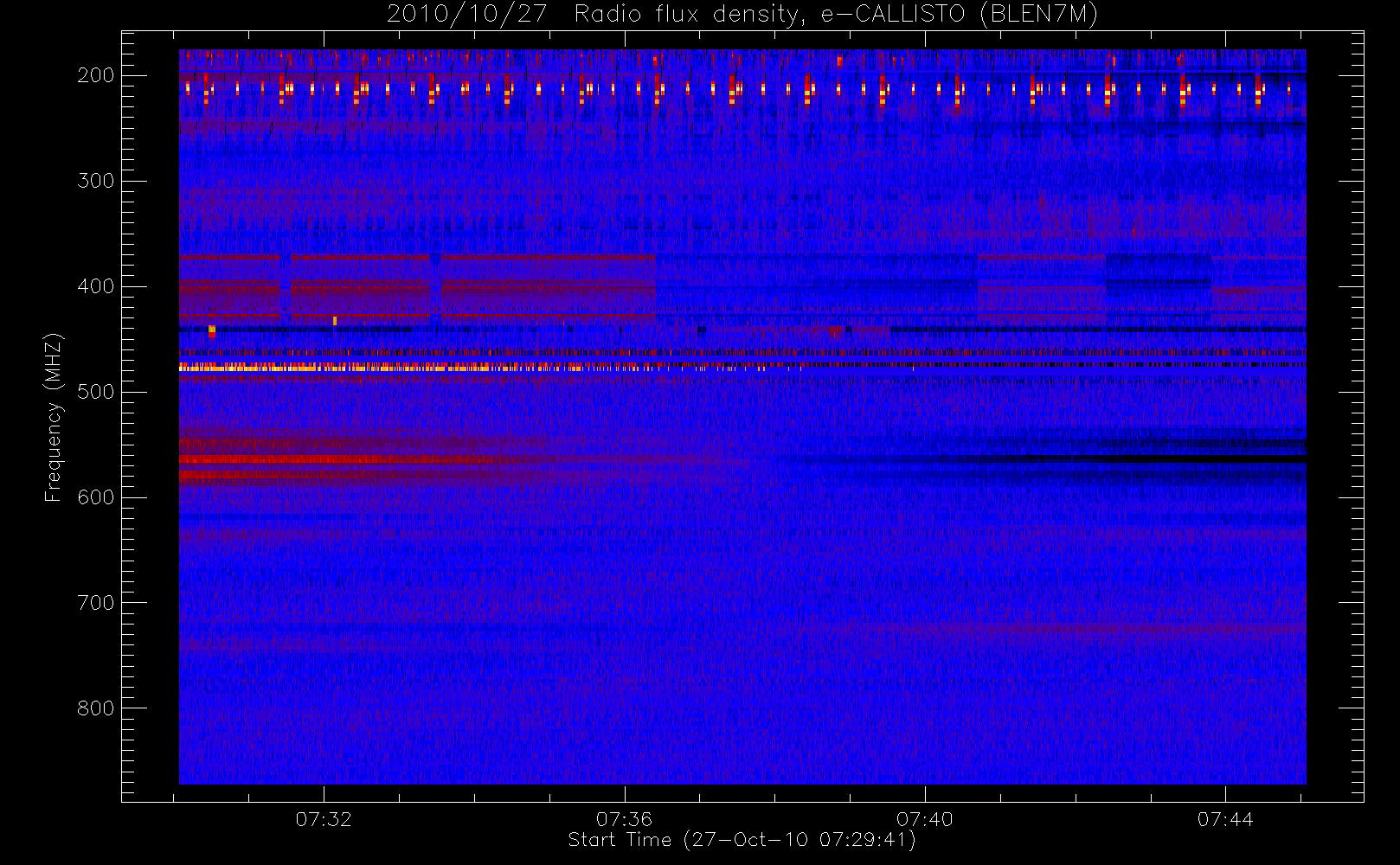This screenshot has width=1400, height=865.
Task: Click the 200 frequency tick label
Action: 96,75
